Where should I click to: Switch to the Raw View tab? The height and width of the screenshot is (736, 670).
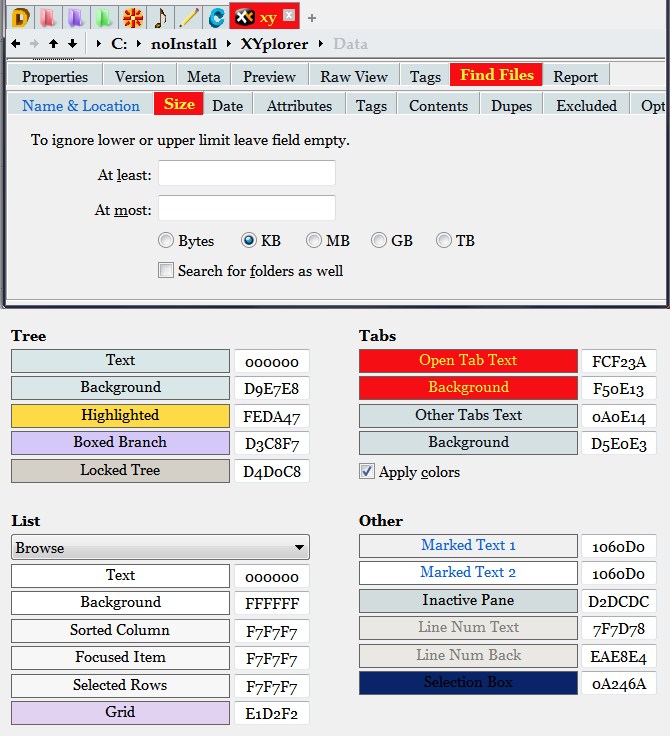[354, 77]
